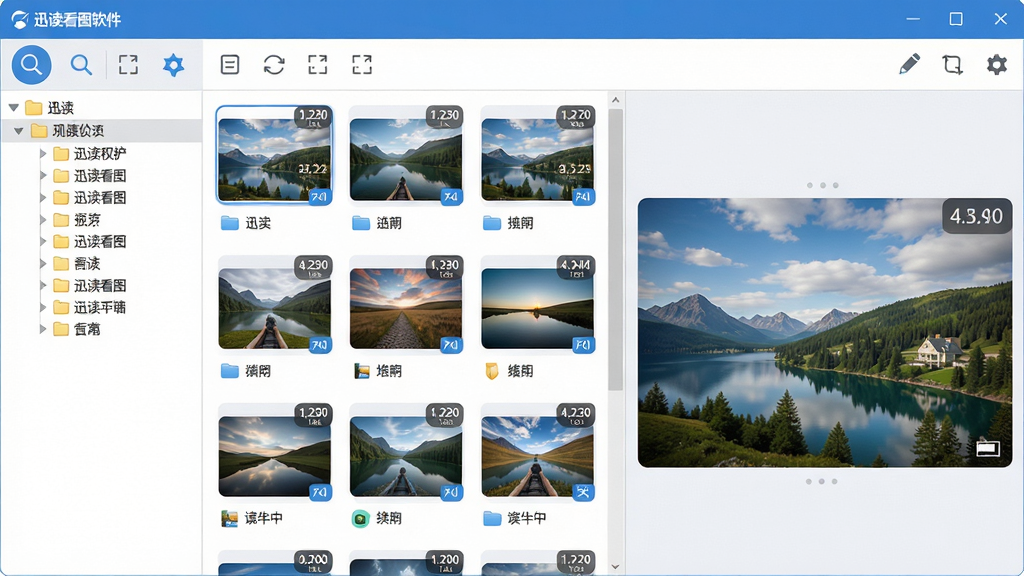The image size is (1024, 576).
Task: Click the green camera icon in the third row
Action: 360,519
